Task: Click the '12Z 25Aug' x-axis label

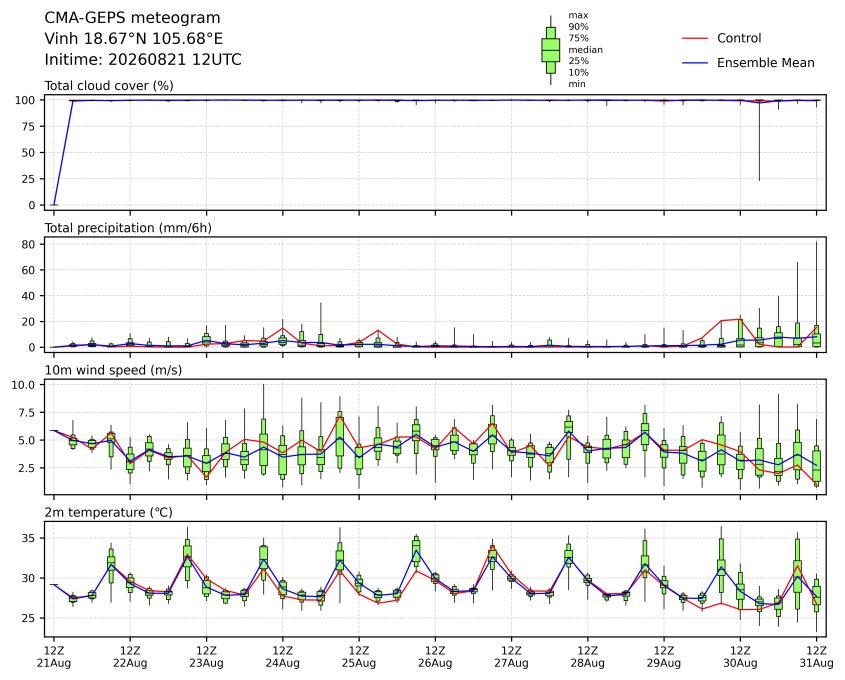Action: click(359, 657)
